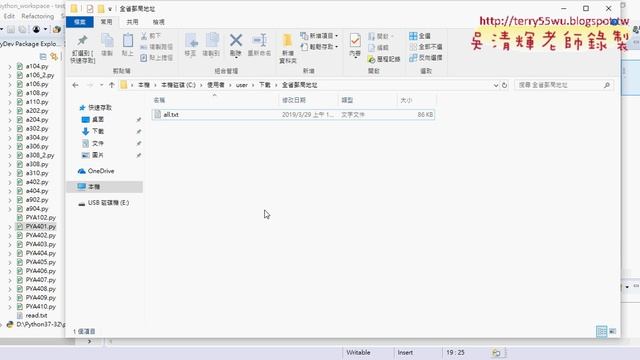This screenshot has height=360, width=640.
Task: Sort by Size (大小) column header
Action: pyautogui.click(x=416, y=100)
